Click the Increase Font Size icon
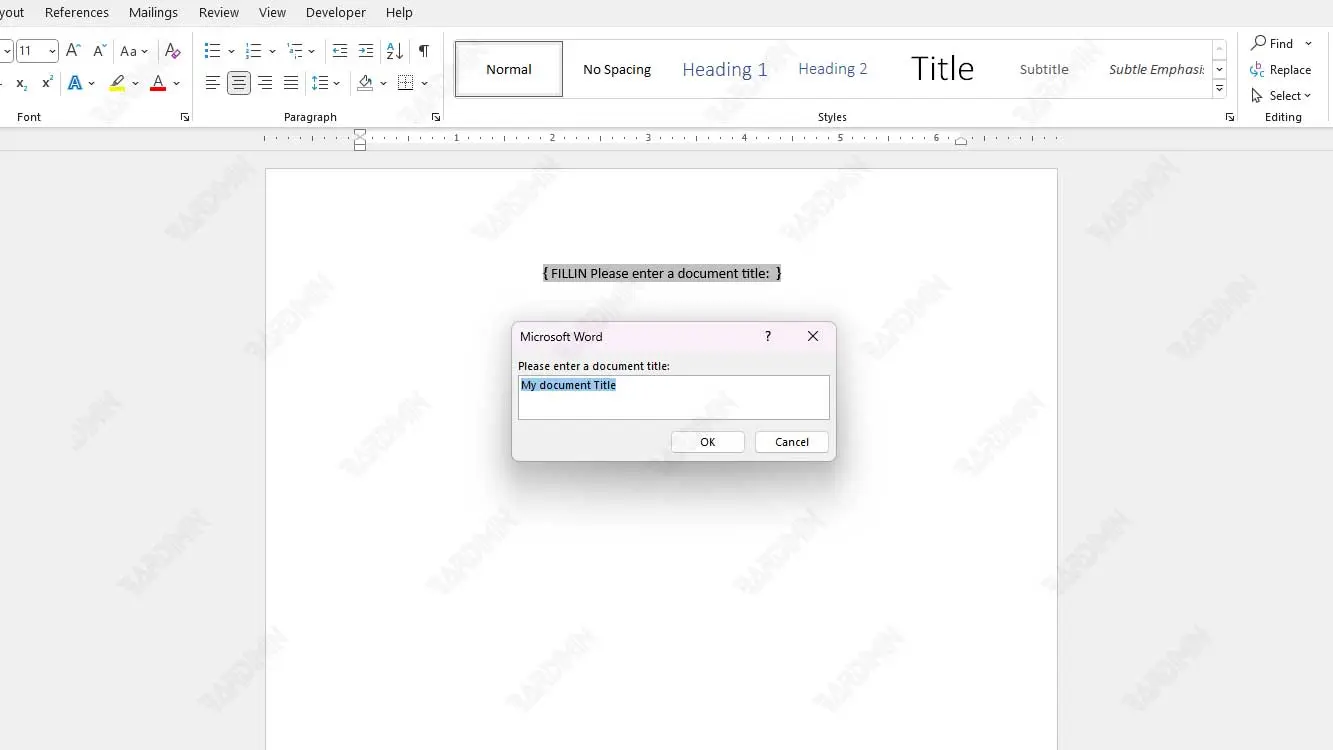1333x750 pixels. (73, 51)
